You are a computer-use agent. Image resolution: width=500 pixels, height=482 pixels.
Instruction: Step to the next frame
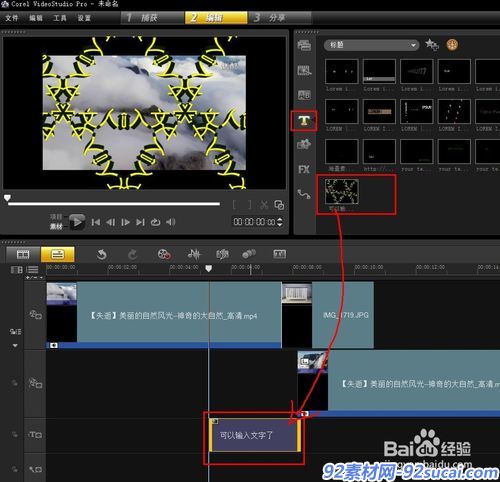[x=125, y=222]
